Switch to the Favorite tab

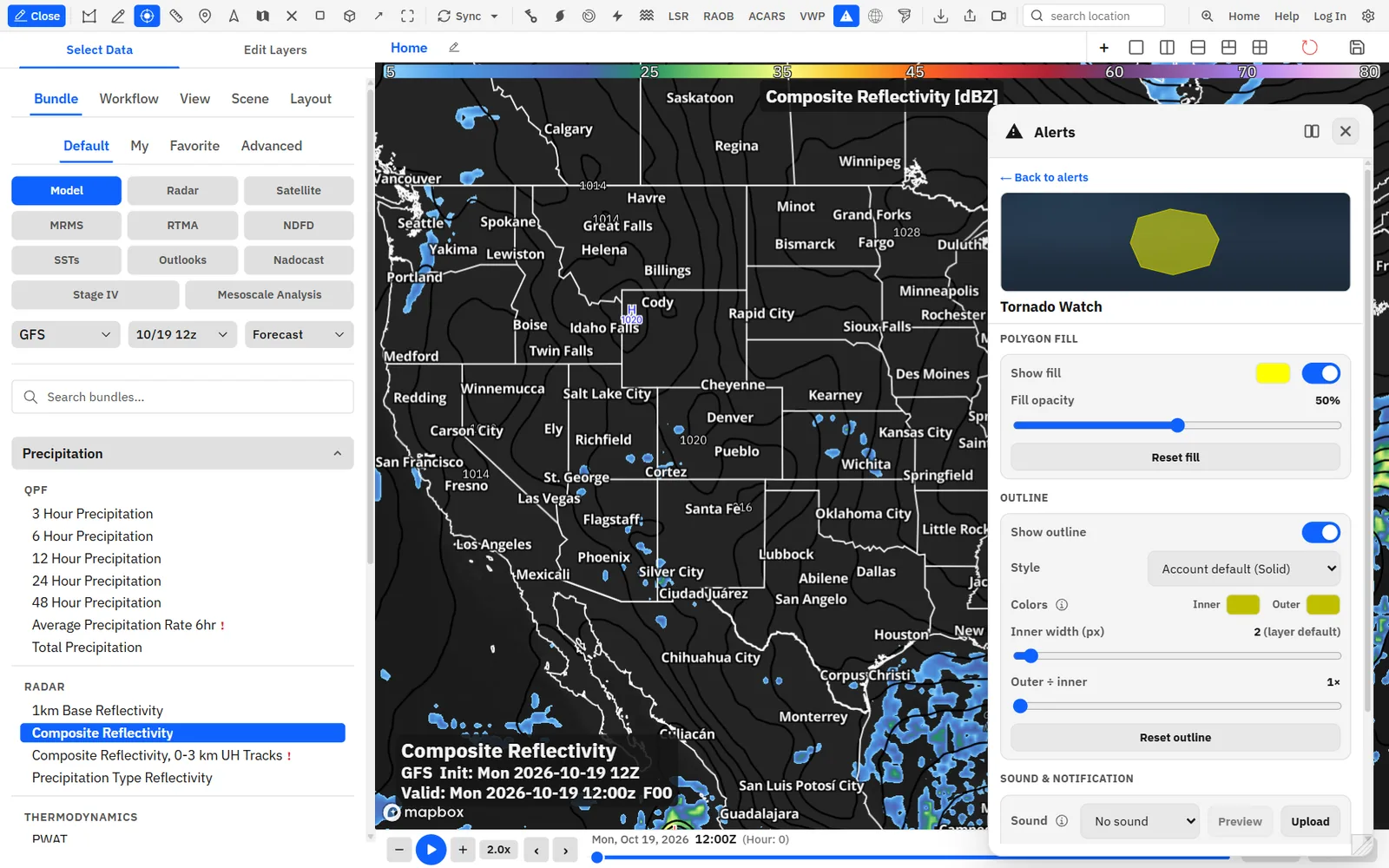tap(194, 146)
